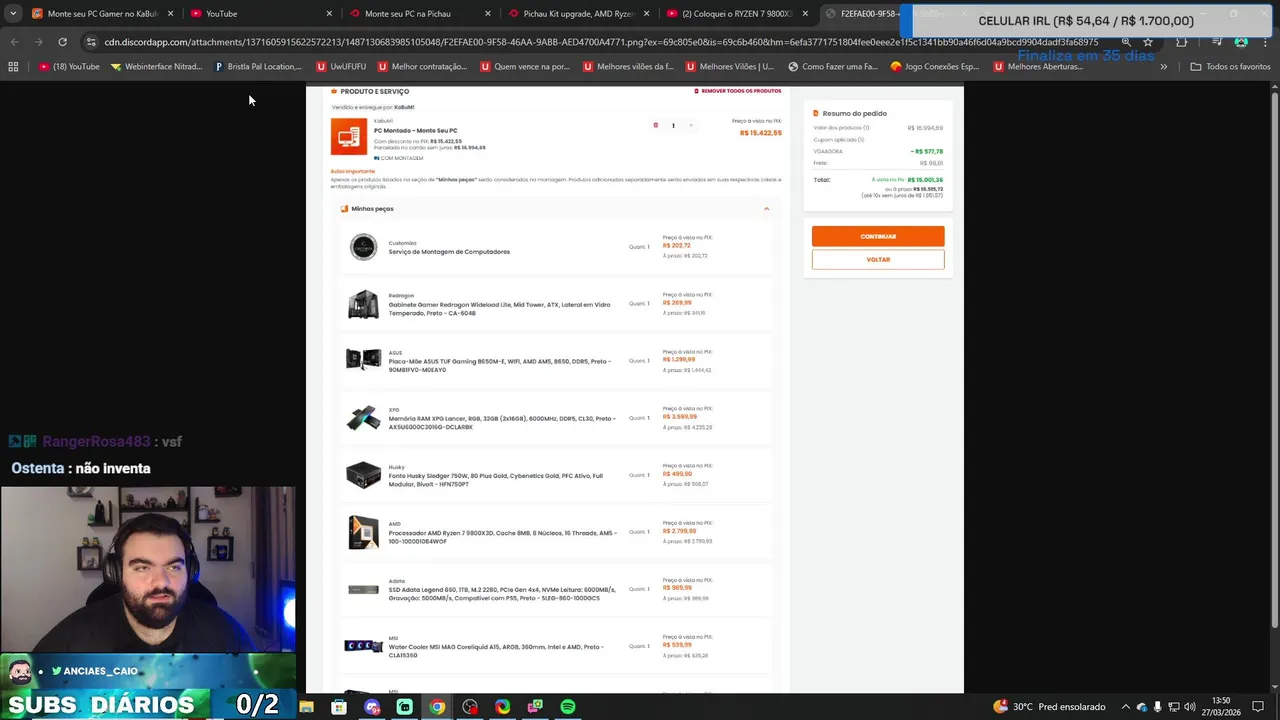Screen dimensions: 1280x720
Task: Open the Jogo Conexões Esp bookmark
Action: pyautogui.click(x=935, y=66)
